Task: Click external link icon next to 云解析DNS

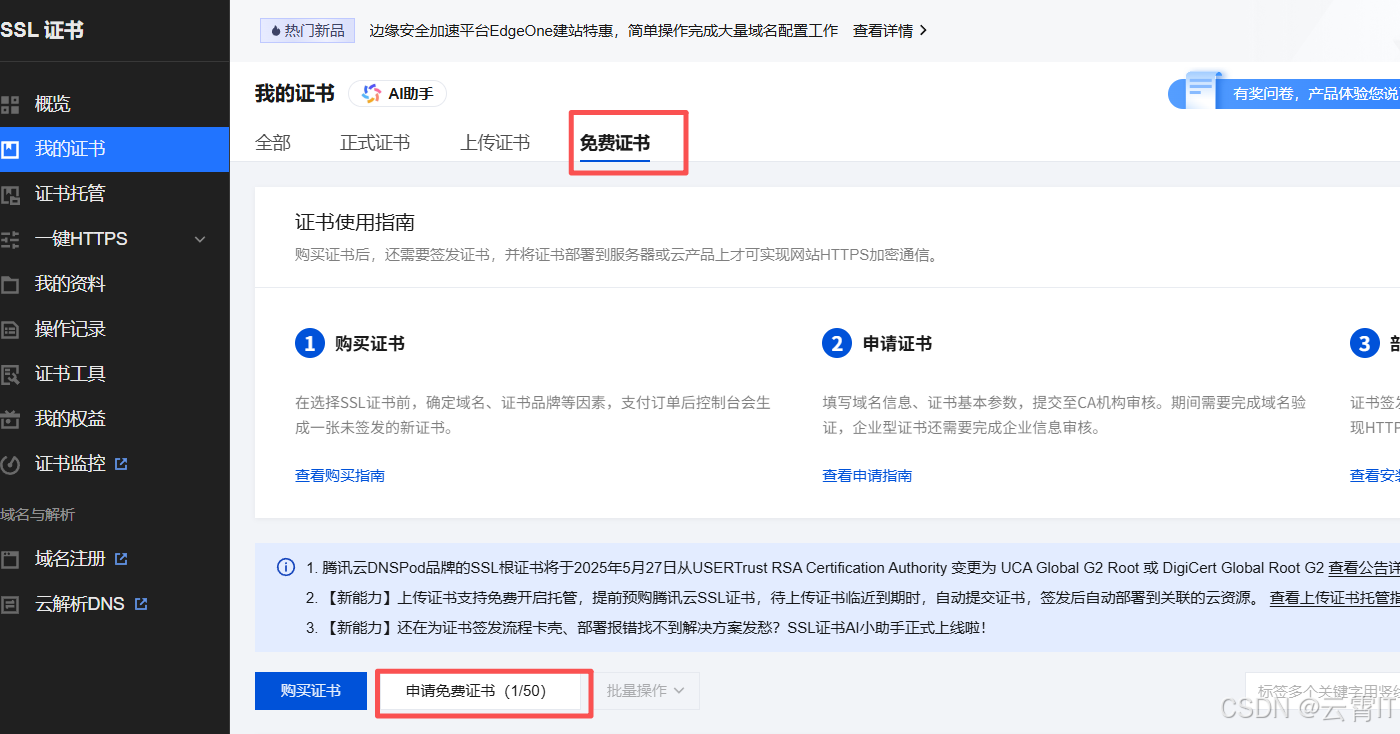Action: (141, 603)
